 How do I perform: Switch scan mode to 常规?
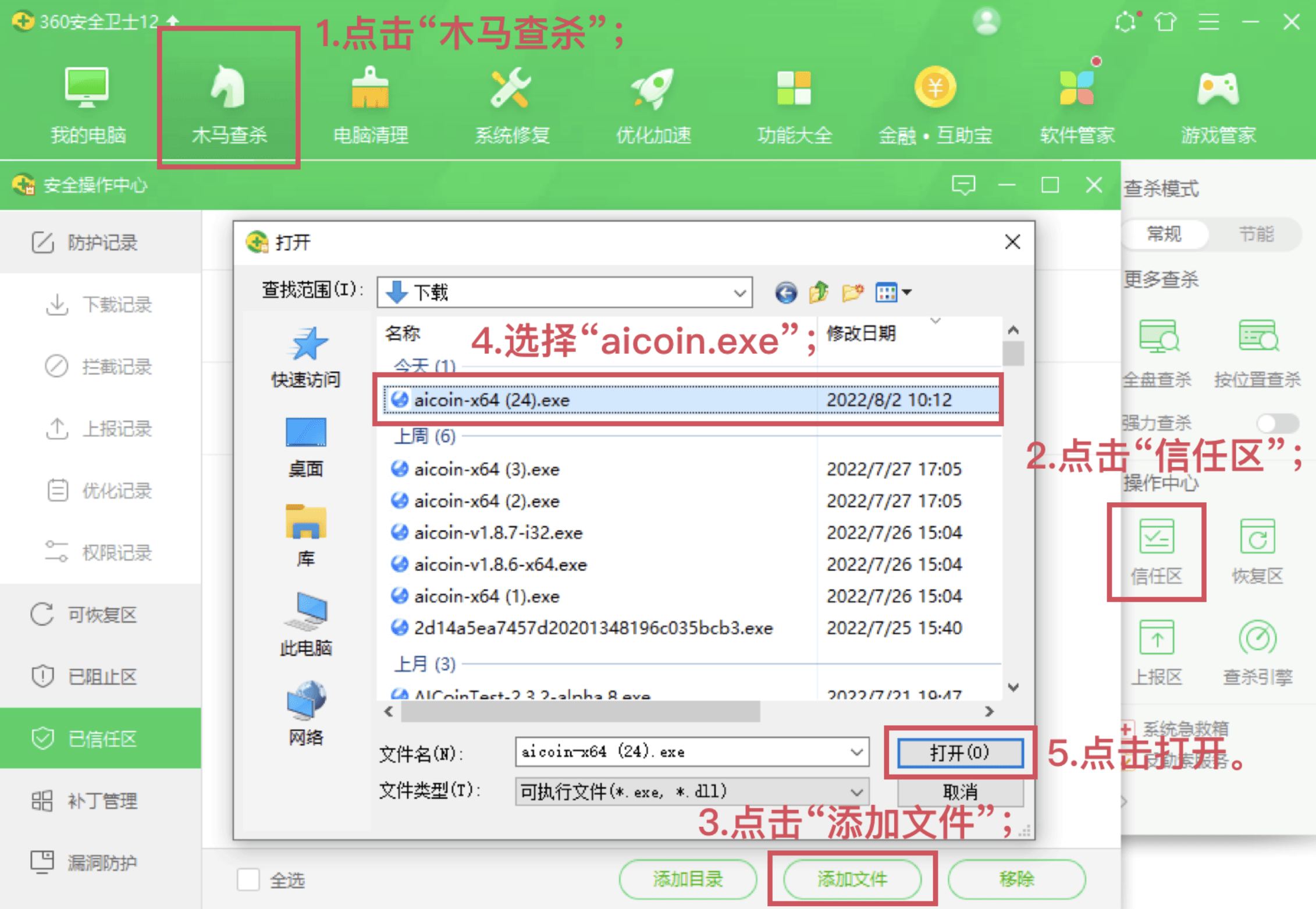click(x=1164, y=235)
